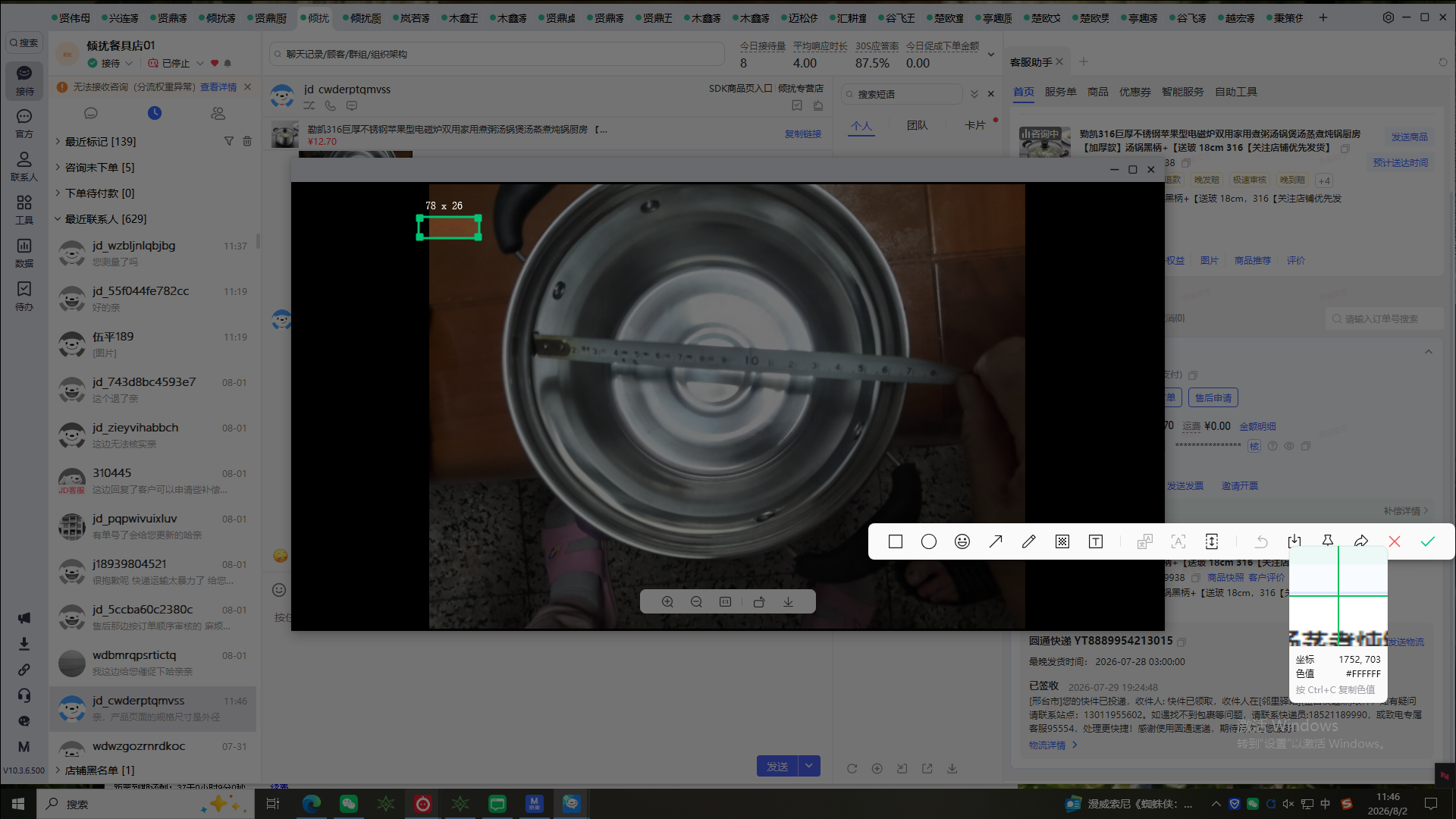The width and height of the screenshot is (1456, 819).
Task: Switch to the 自助工具 tab
Action: click(1235, 92)
